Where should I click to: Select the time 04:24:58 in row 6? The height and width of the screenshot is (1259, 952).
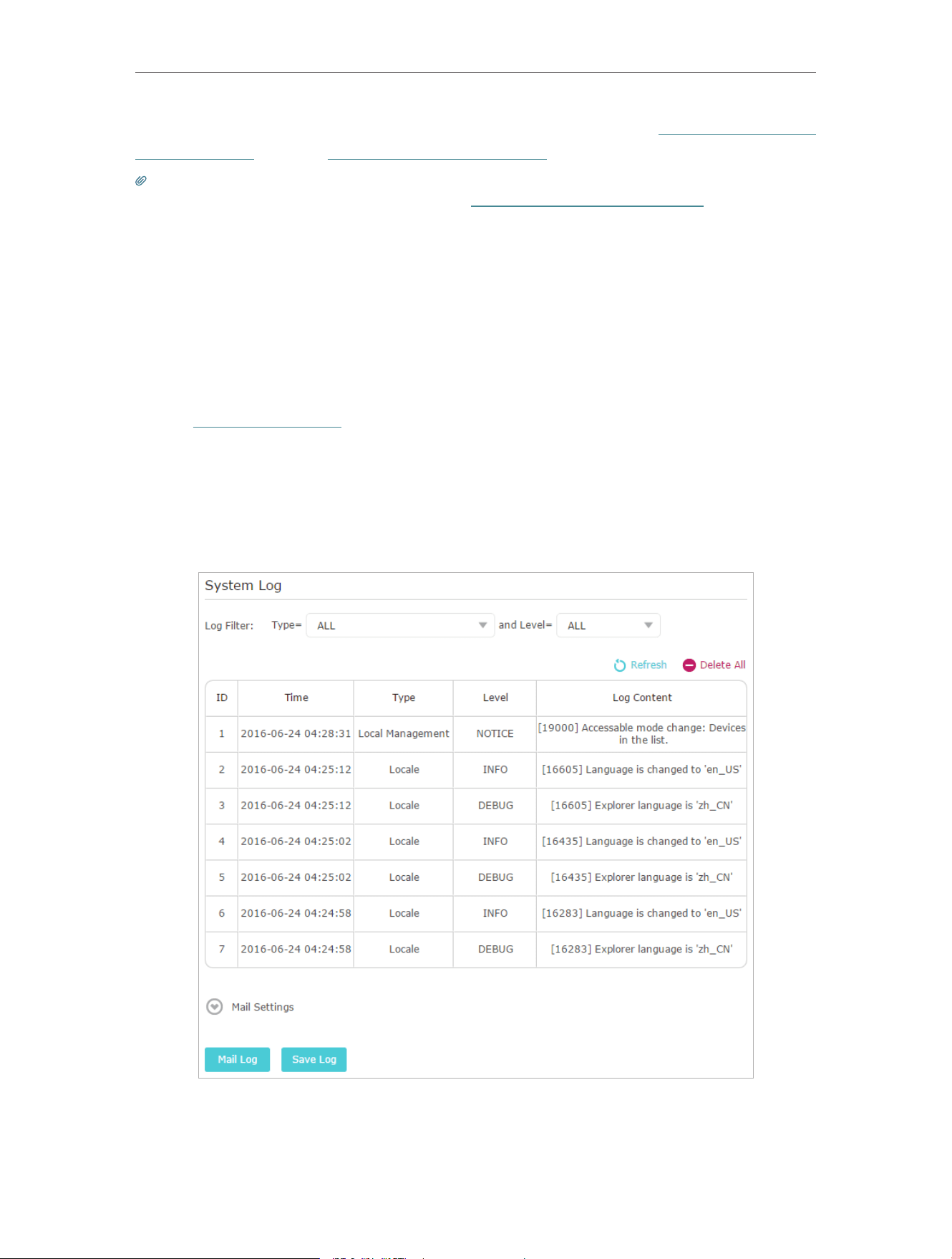pyautogui.click(x=296, y=912)
